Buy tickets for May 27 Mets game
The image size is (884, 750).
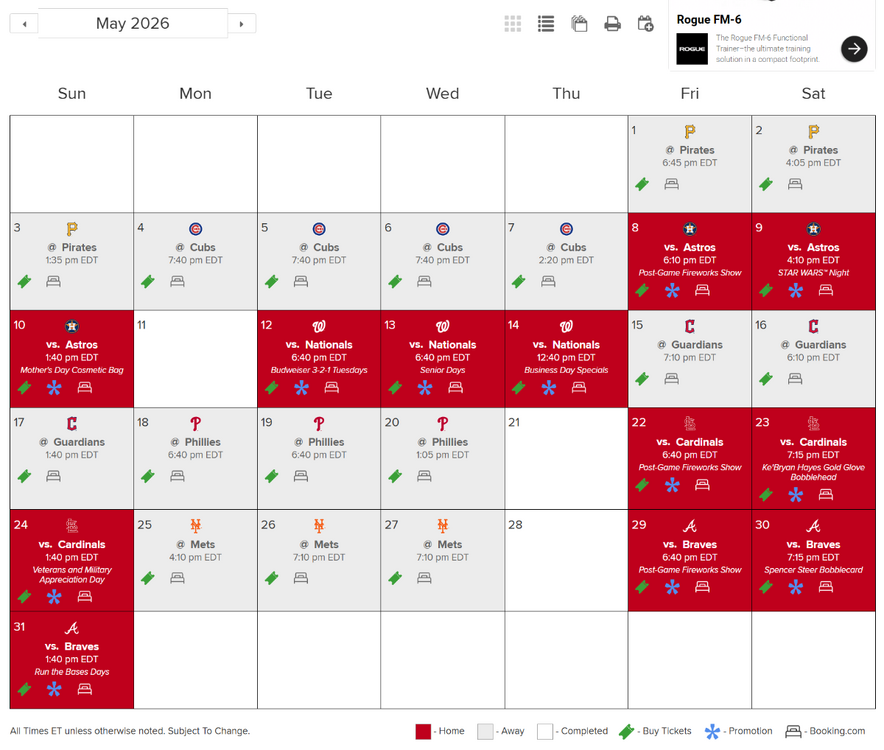pos(395,578)
